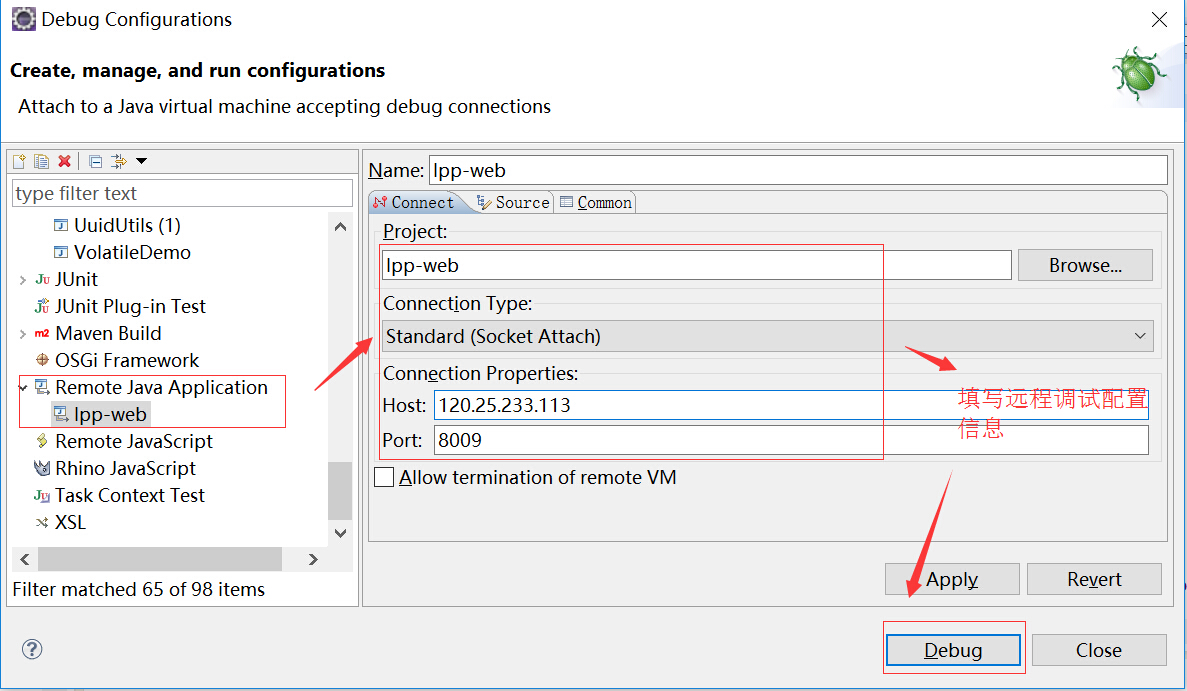Viewport: 1187px width, 691px height.
Task: Click the Duplicate launch configuration icon
Action: tap(41, 161)
